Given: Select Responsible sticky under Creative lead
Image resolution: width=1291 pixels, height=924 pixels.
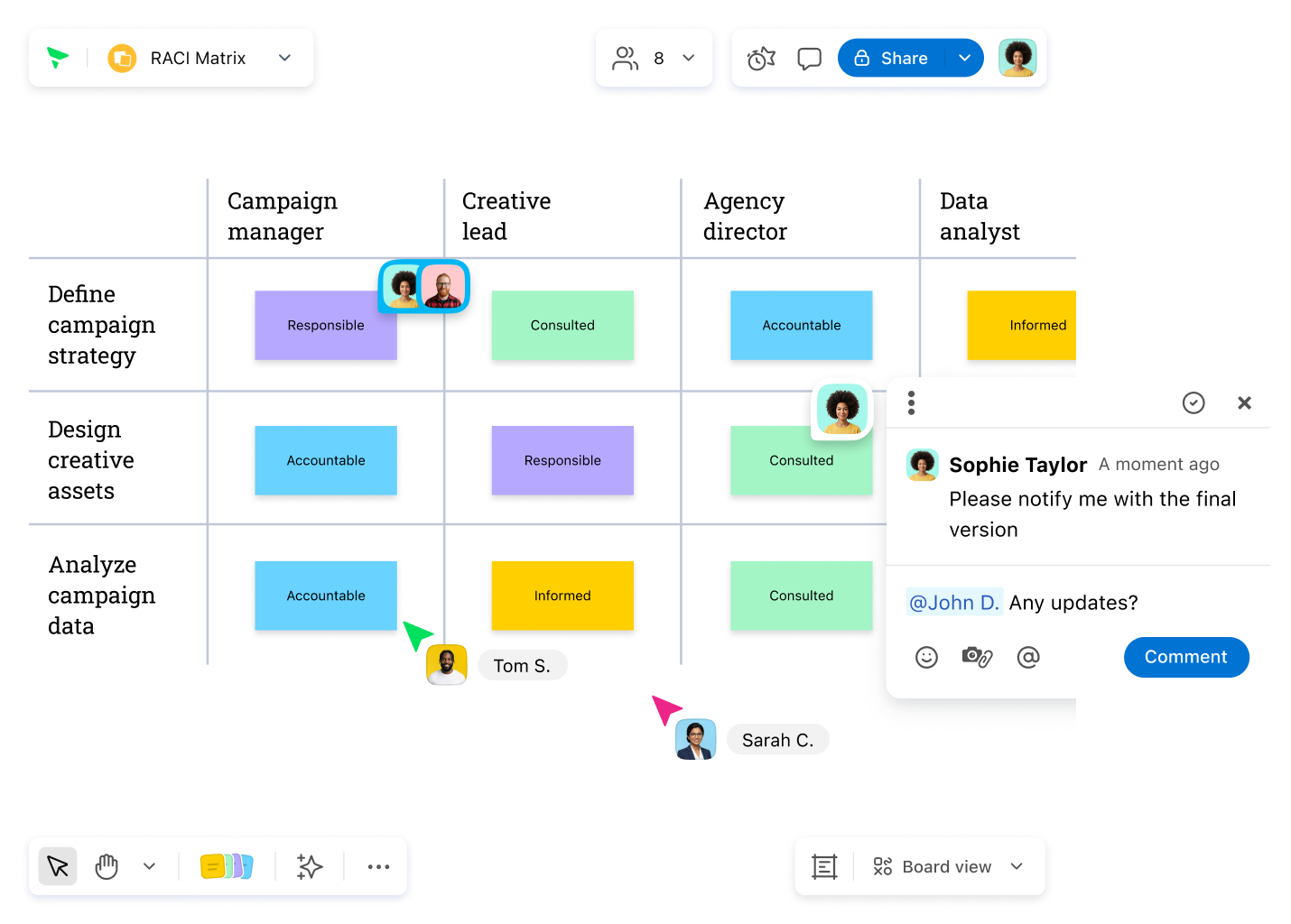Looking at the screenshot, I should click(x=562, y=460).
